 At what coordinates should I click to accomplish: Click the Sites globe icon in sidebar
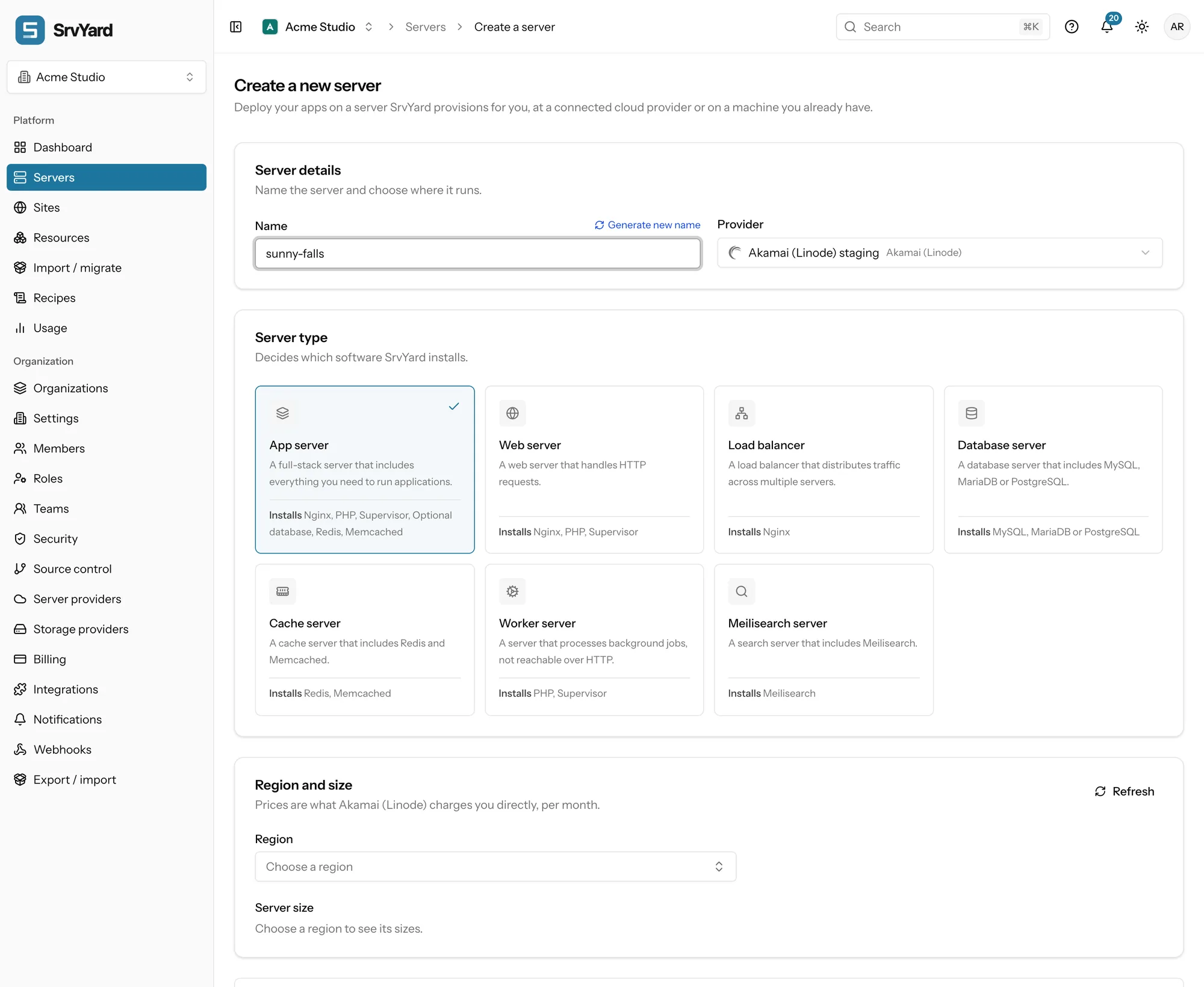tap(20, 208)
